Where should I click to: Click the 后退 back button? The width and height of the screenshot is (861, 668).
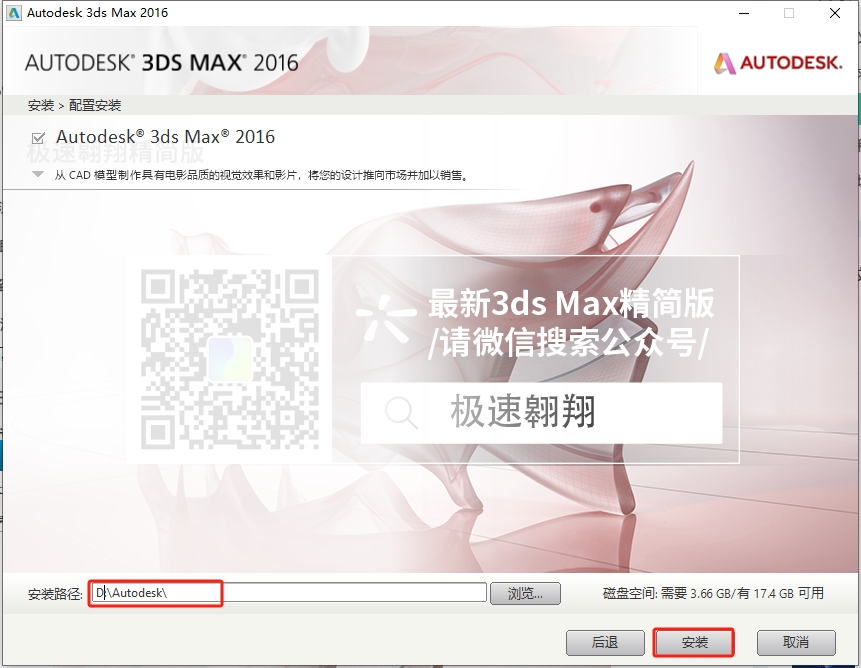pyautogui.click(x=605, y=642)
